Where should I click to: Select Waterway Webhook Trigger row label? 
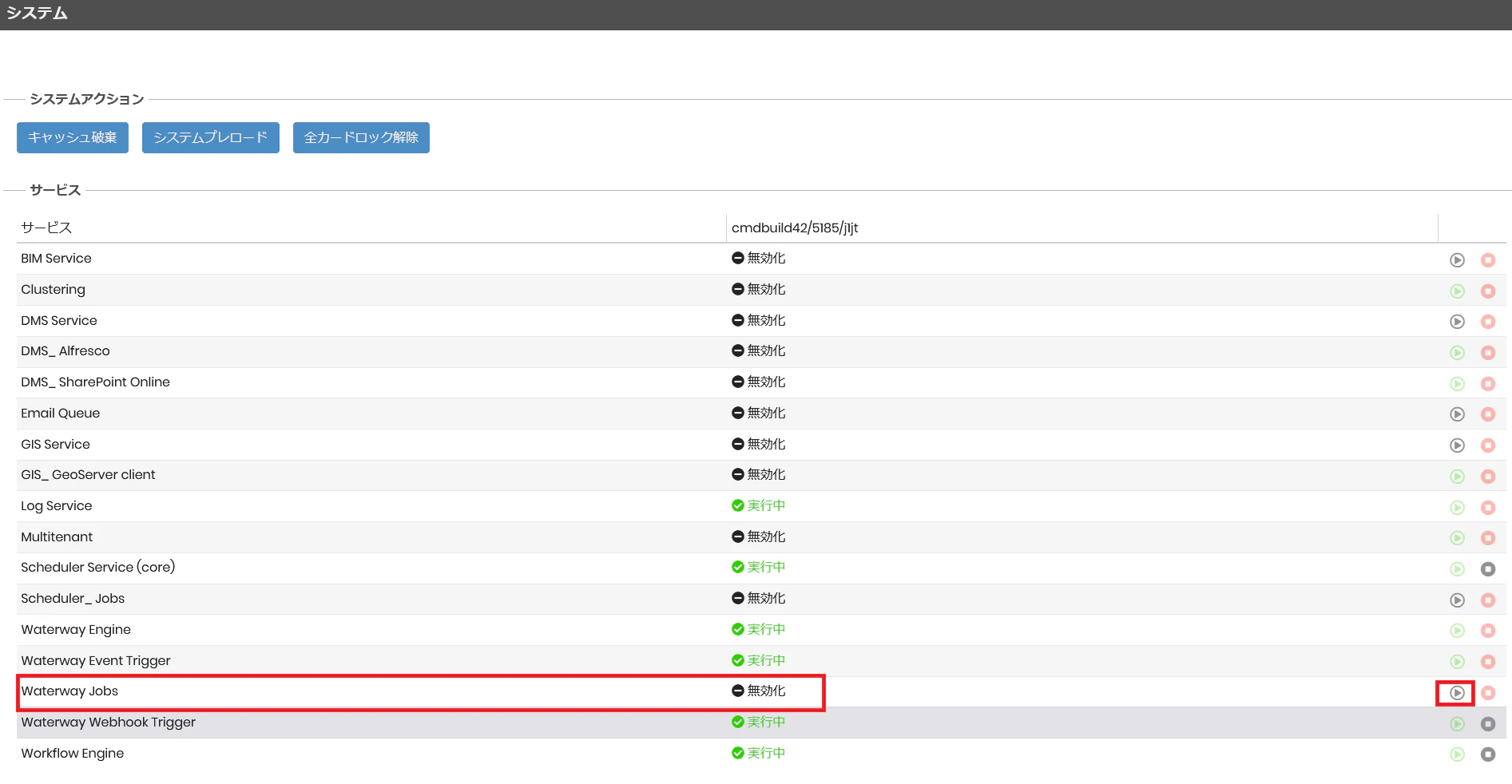point(109,722)
